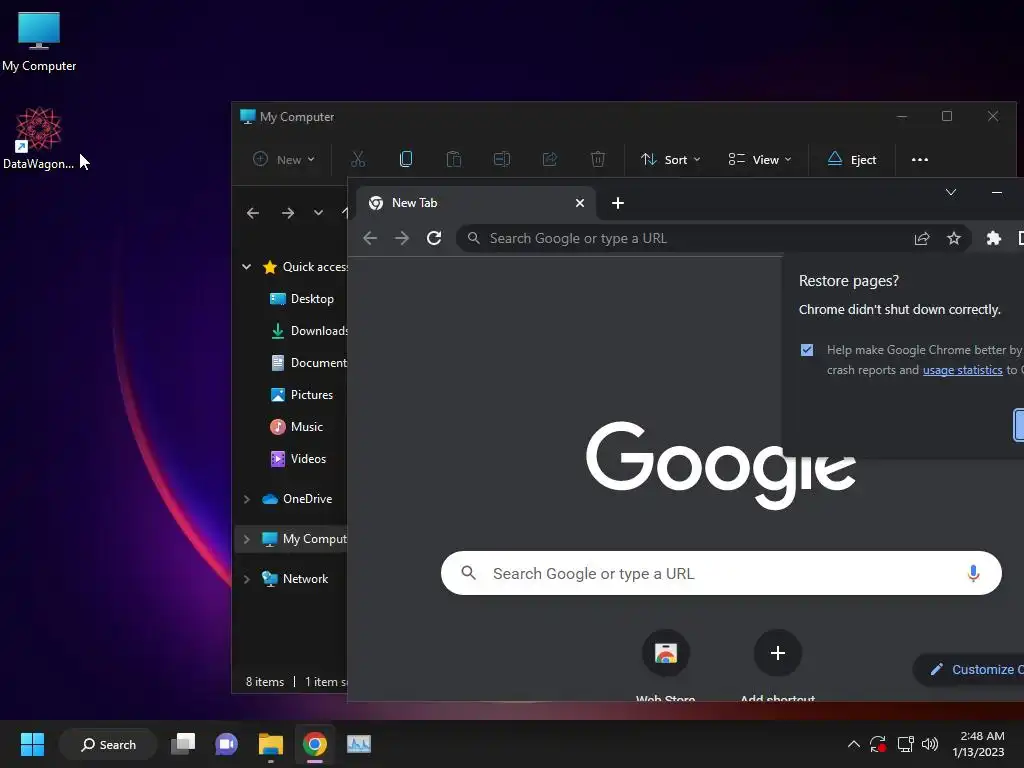Click the taskbar Search box
Image resolution: width=1024 pixels, height=768 pixels.
point(108,744)
